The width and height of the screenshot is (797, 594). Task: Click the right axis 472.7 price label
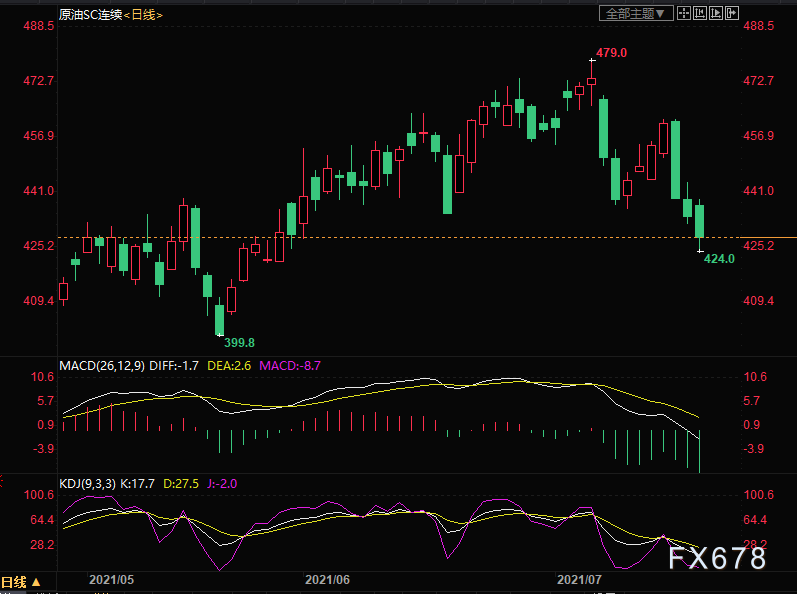(758, 81)
